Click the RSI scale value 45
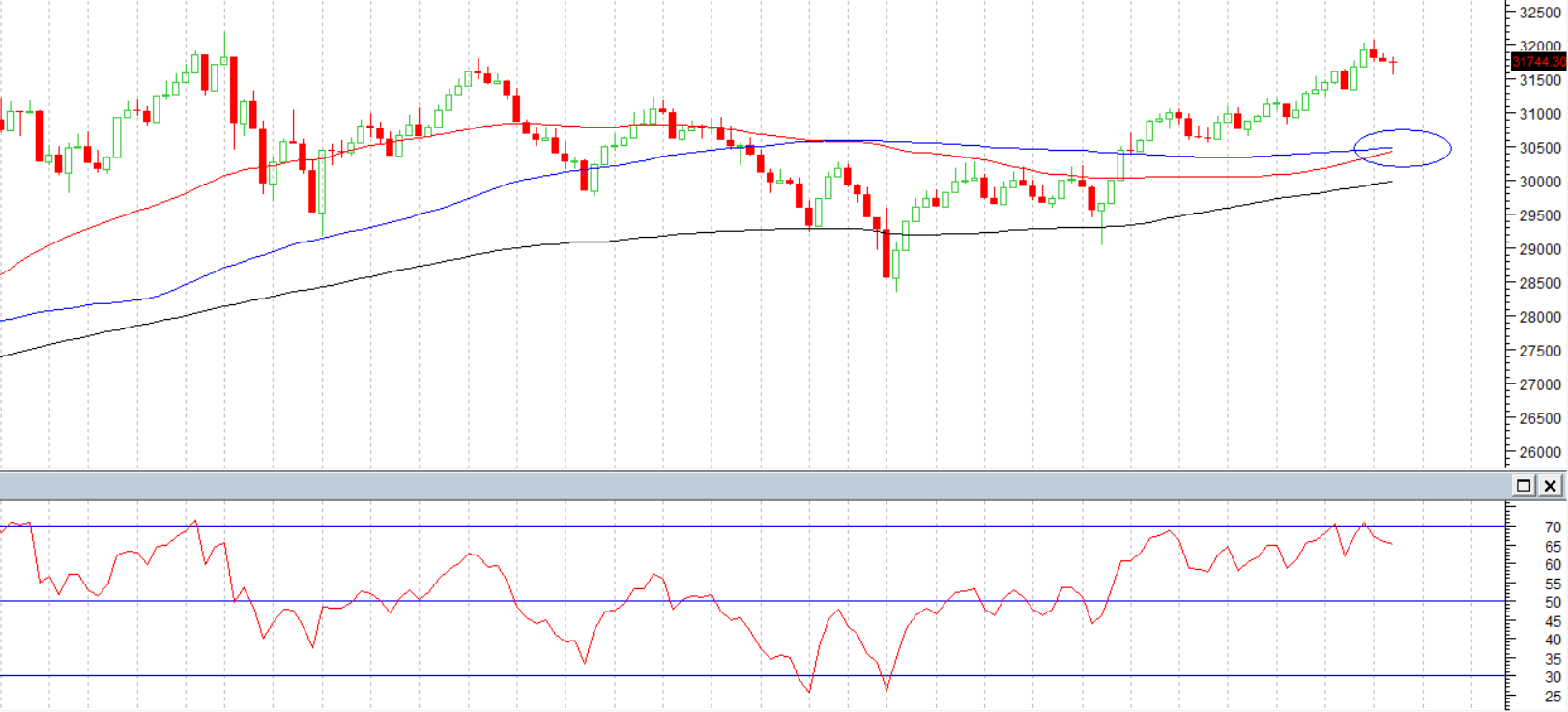Viewport: 1568px width, 712px height. pos(1553,621)
